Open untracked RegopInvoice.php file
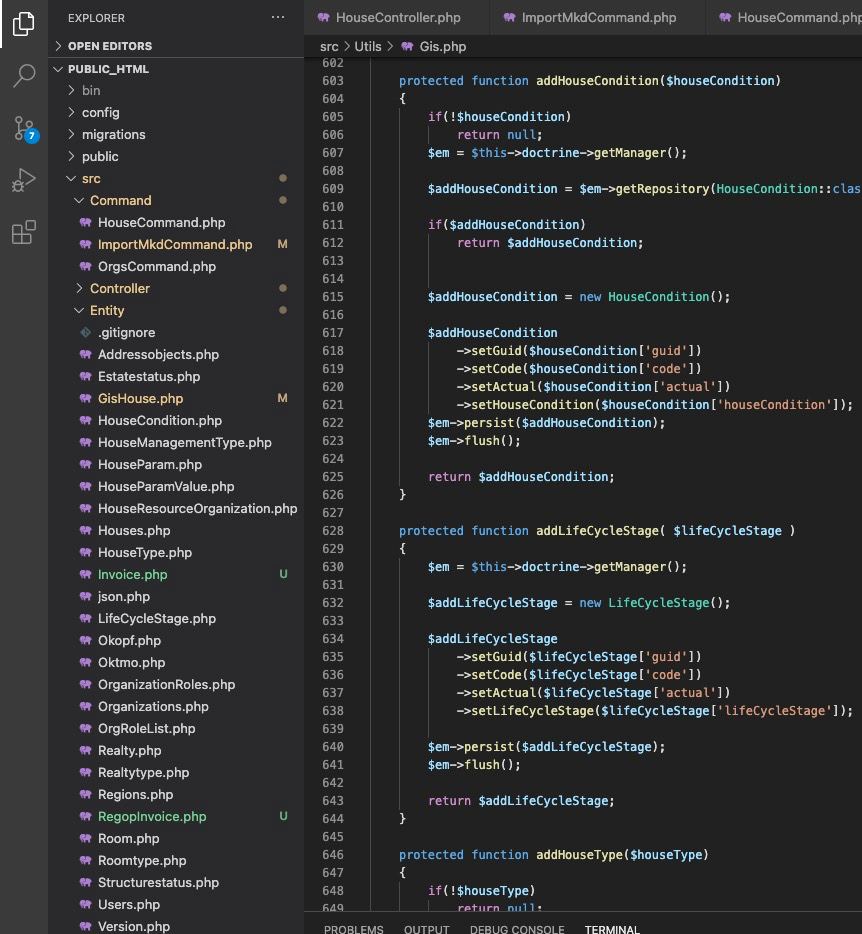 (x=176, y=817)
